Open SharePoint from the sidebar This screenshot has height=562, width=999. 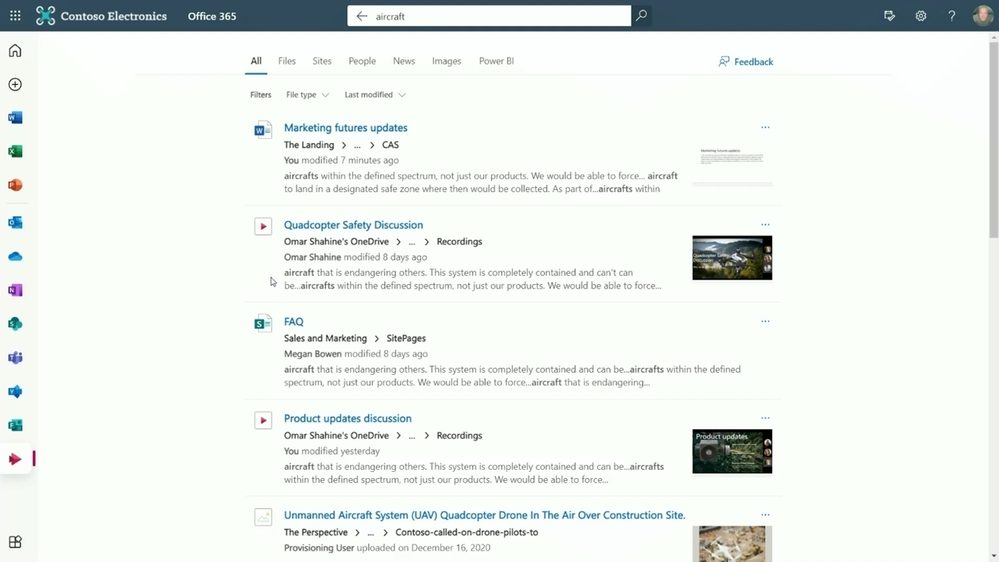pyautogui.click(x=15, y=324)
